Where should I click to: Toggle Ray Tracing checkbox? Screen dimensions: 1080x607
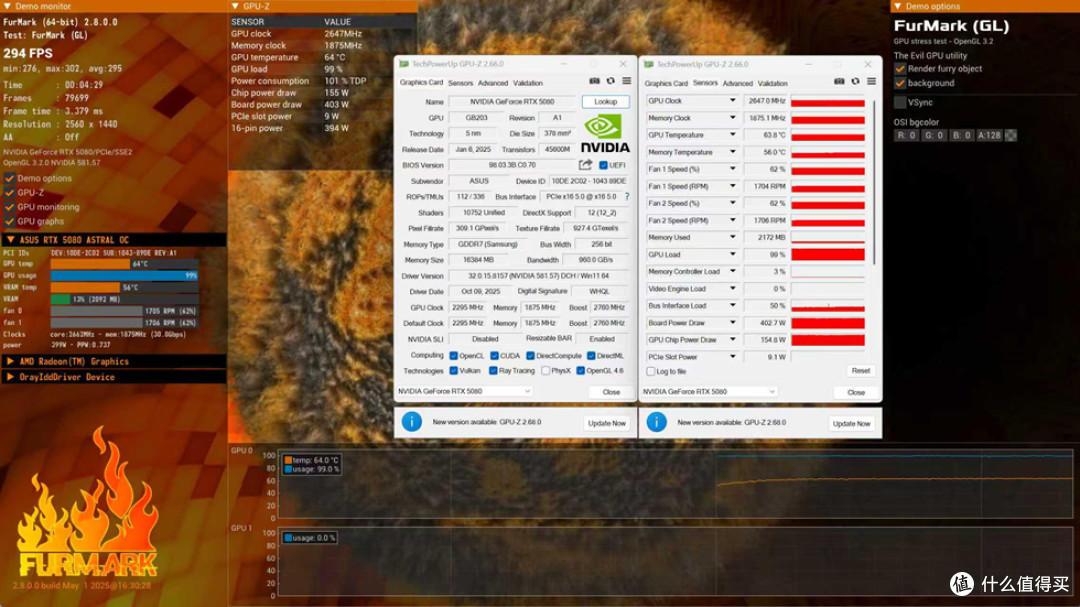click(x=493, y=371)
